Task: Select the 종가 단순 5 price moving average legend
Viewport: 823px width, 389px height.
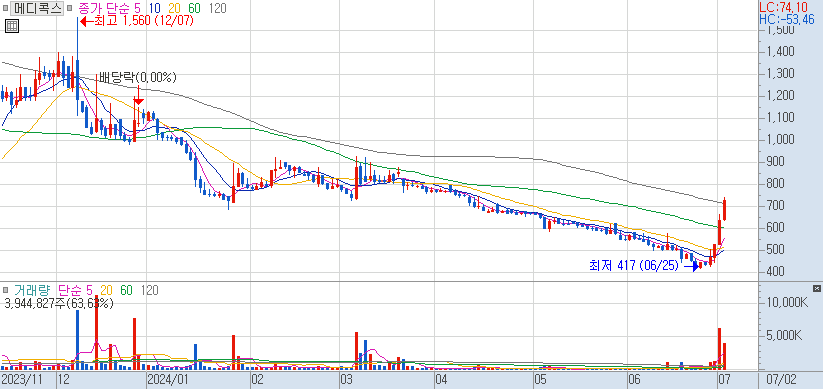Action: point(109,8)
